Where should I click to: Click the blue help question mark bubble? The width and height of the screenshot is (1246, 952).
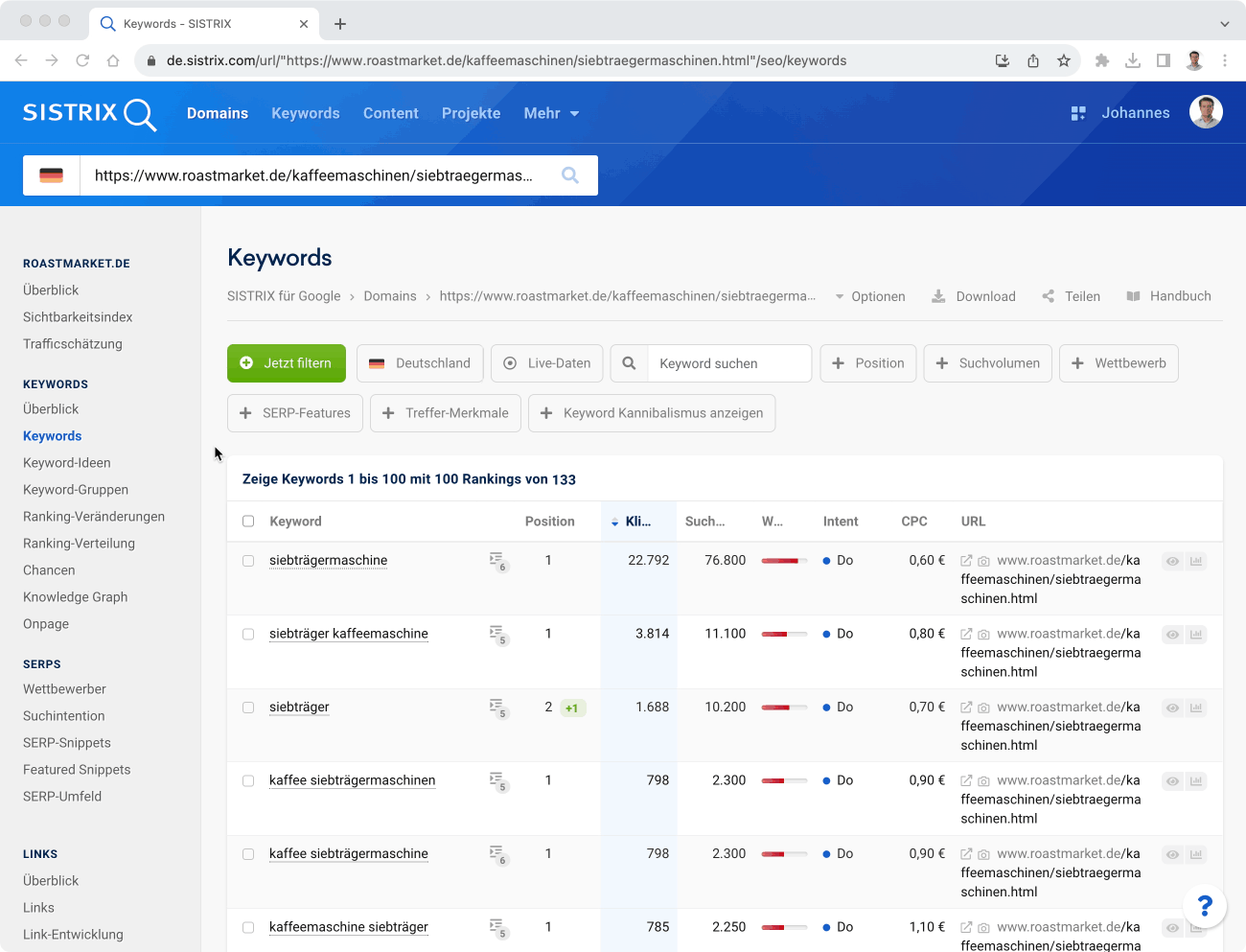click(1205, 905)
